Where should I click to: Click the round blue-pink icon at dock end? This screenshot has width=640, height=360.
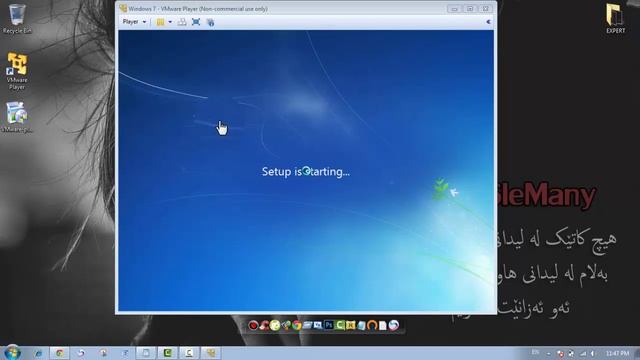coord(393,325)
